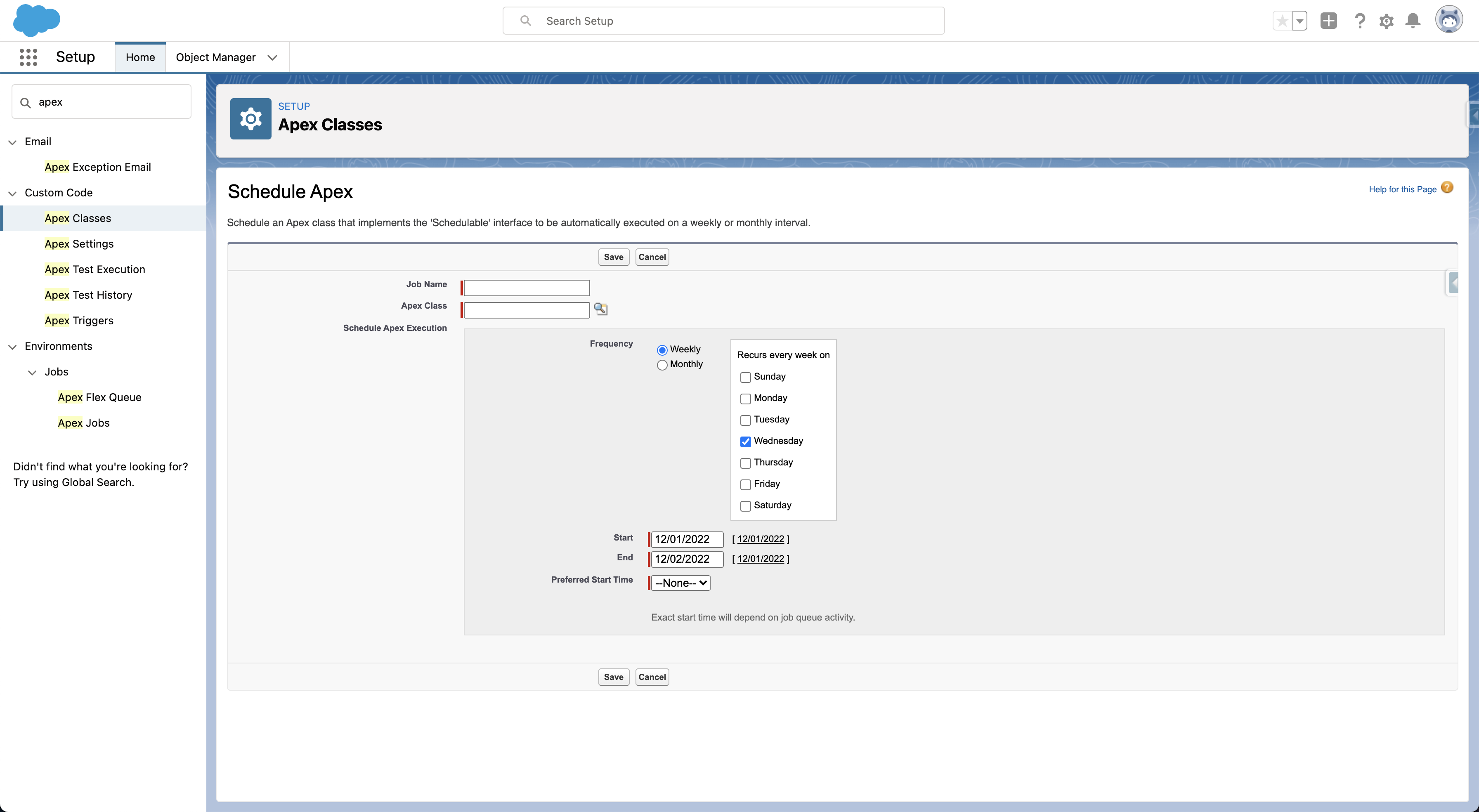Click the top Save button

point(614,257)
